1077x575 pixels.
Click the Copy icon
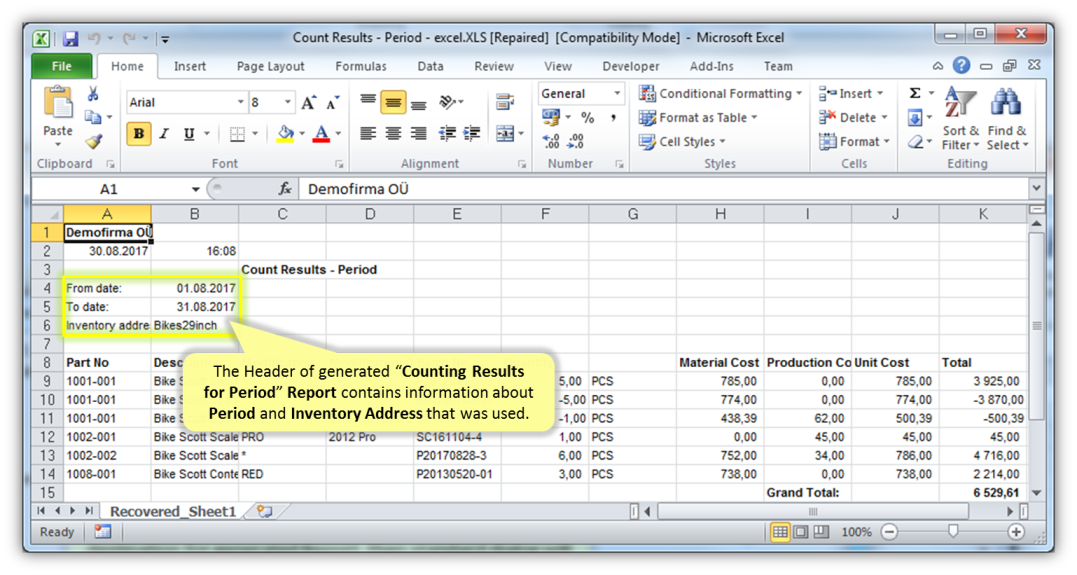93,117
